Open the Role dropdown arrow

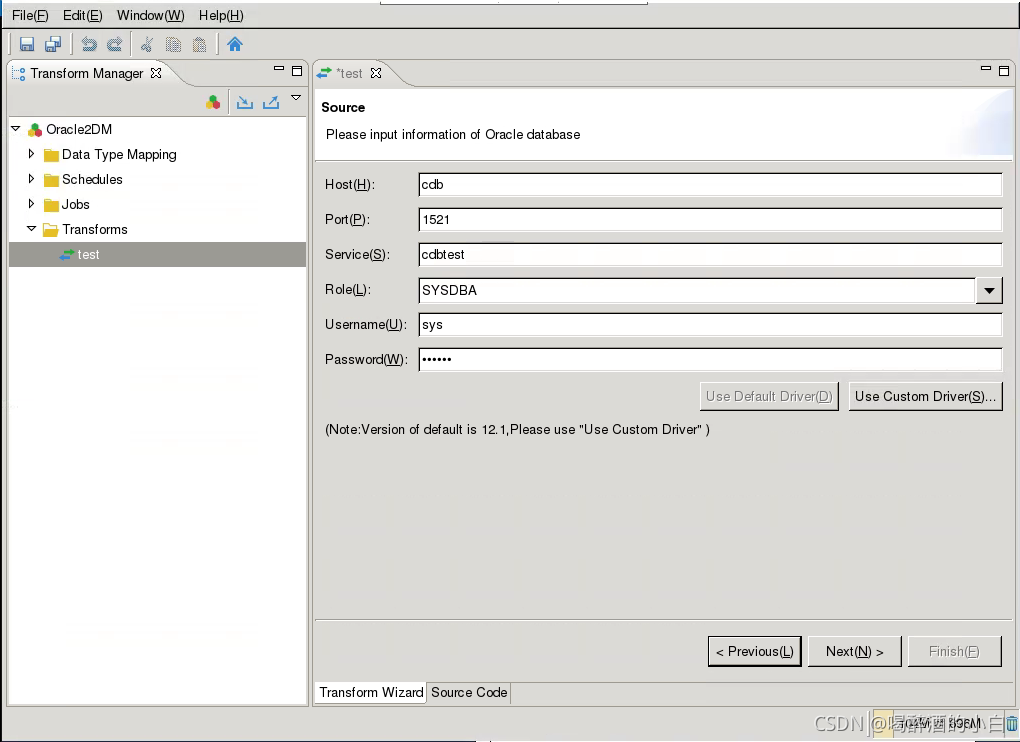(989, 290)
